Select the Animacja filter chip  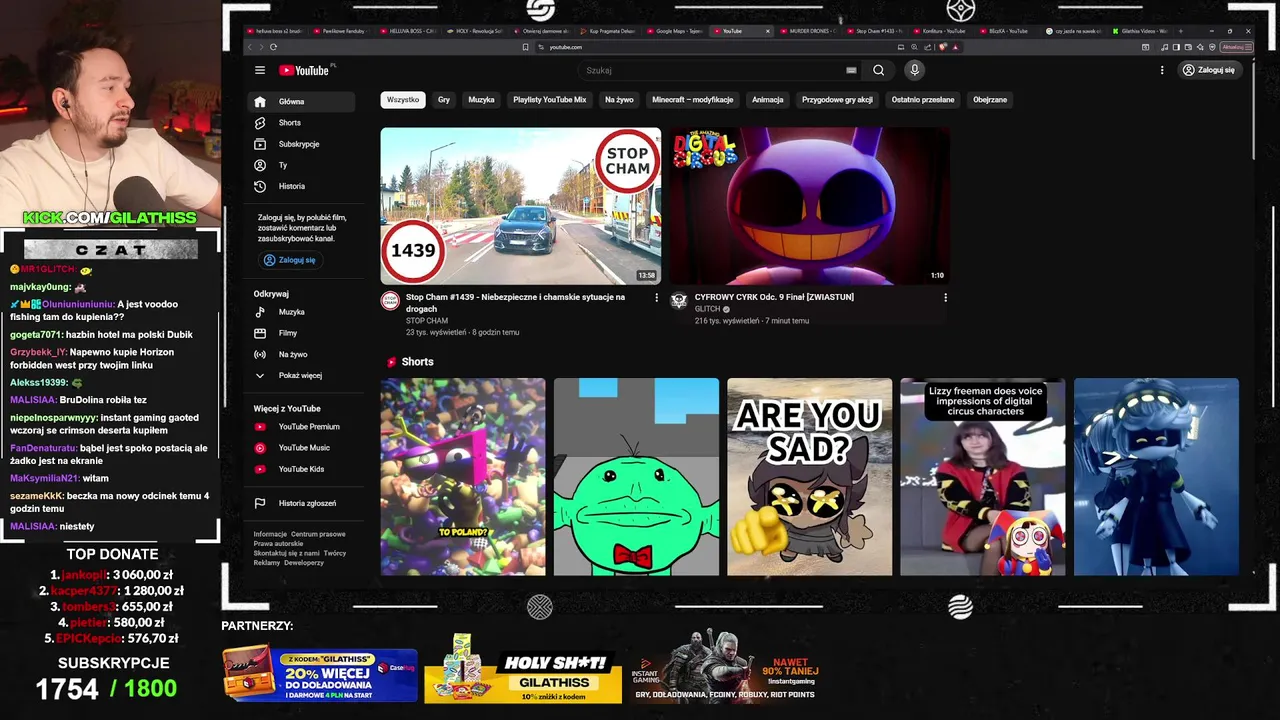click(768, 100)
